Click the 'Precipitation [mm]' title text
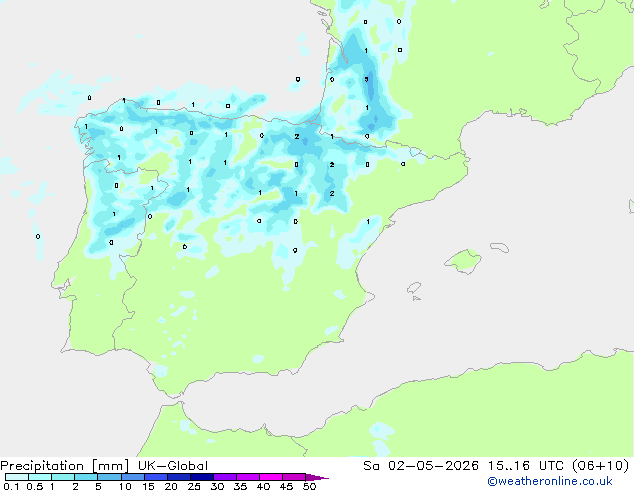This screenshot has width=634, height=490. 65,466
